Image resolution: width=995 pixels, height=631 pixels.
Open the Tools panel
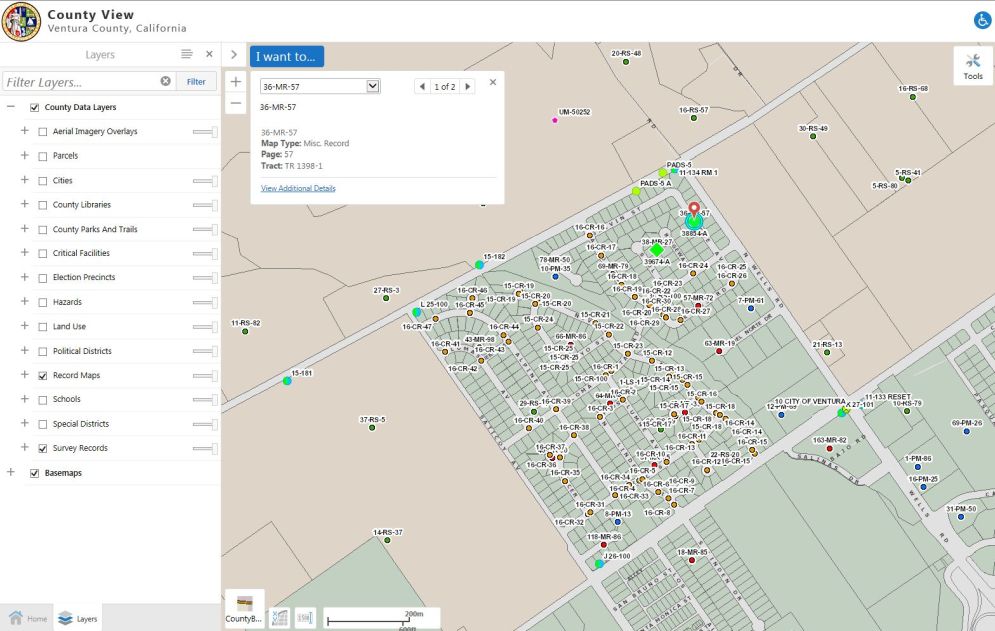[x=972, y=65]
